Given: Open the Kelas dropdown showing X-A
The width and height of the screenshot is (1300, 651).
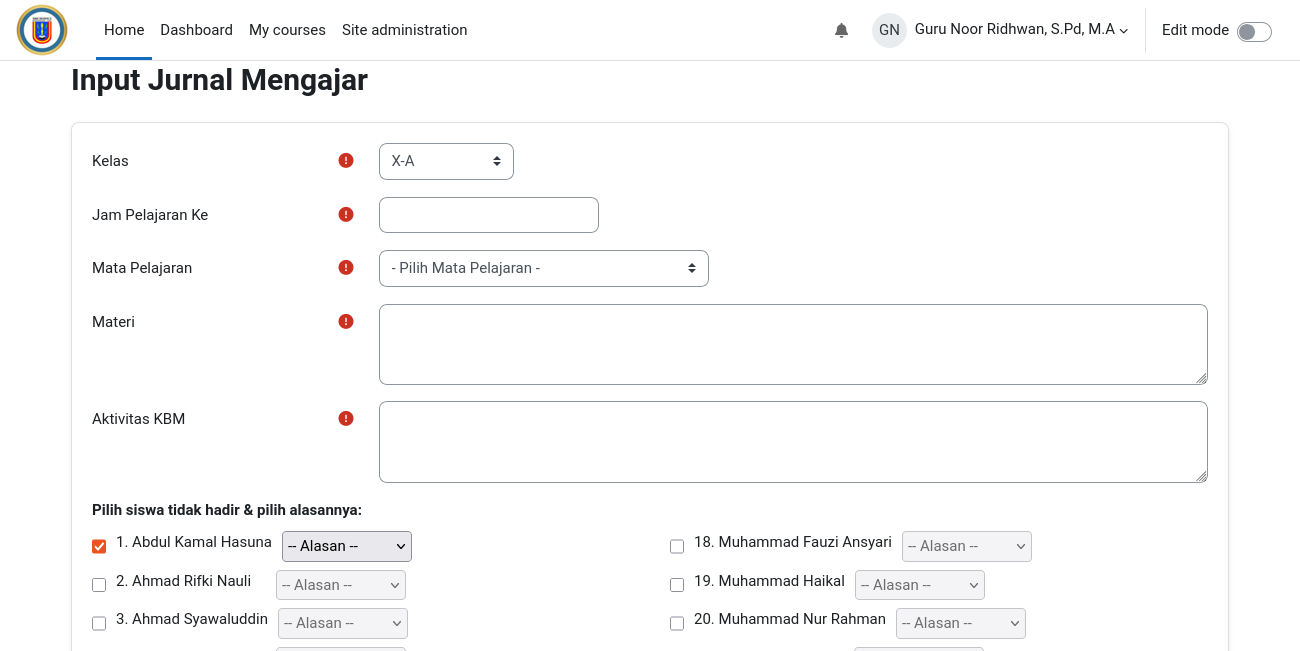Looking at the screenshot, I should pos(446,161).
